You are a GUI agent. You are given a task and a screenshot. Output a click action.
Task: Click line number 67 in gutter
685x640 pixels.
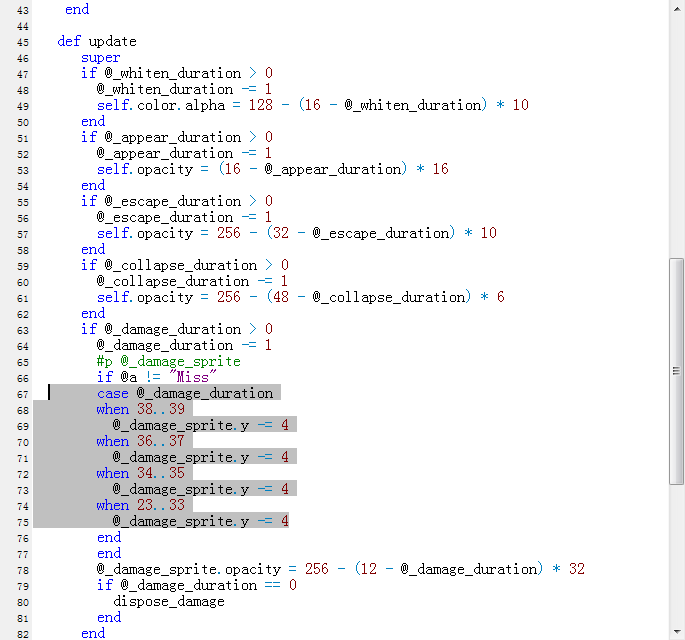click(x=23, y=394)
